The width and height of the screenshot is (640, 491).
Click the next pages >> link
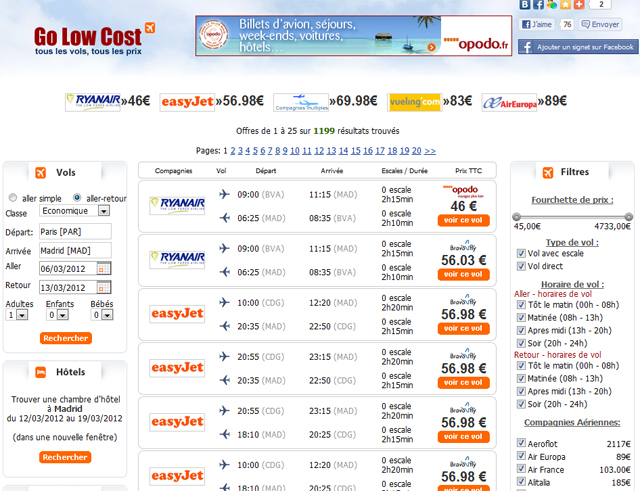click(x=430, y=151)
